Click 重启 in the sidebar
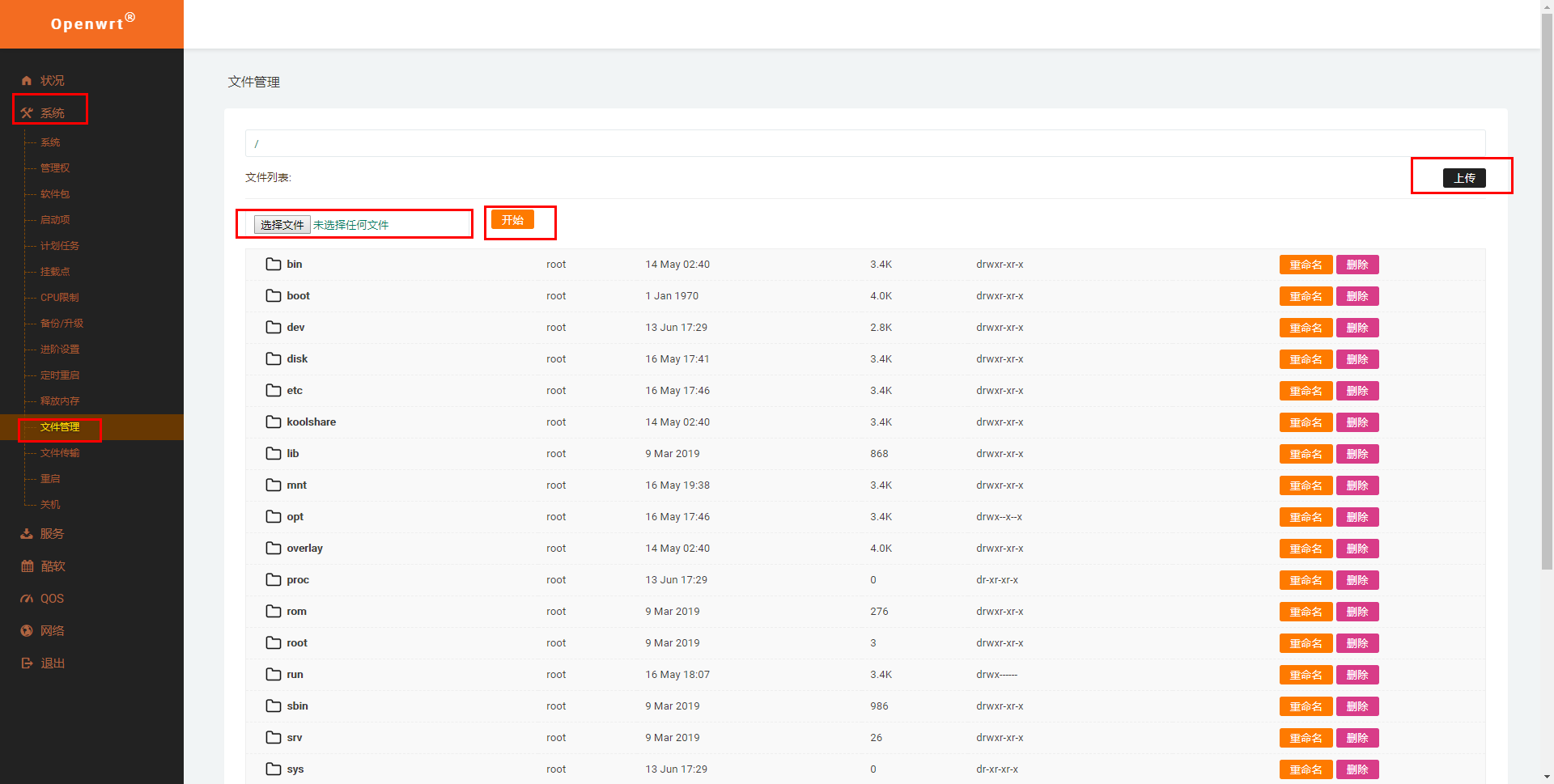Image resolution: width=1554 pixels, height=784 pixels. [50, 479]
